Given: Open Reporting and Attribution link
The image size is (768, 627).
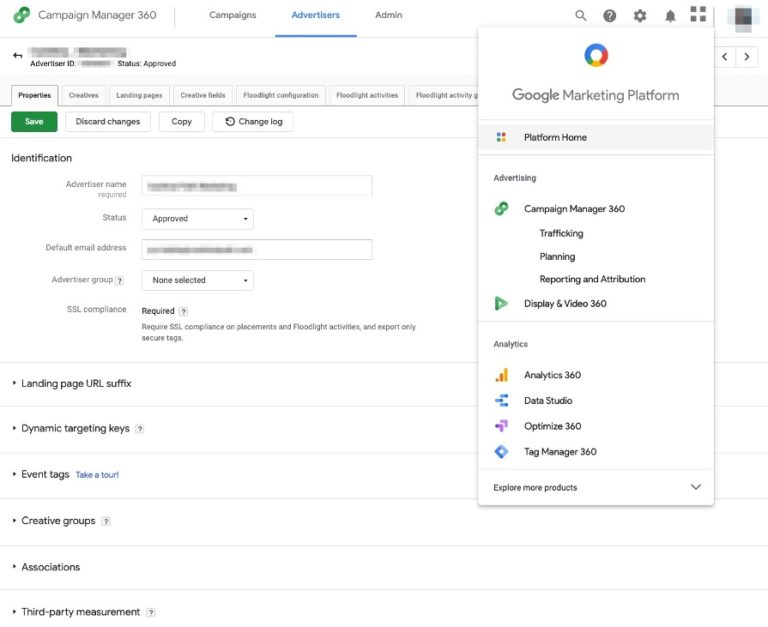Looking at the screenshot, I should [592, 279].
